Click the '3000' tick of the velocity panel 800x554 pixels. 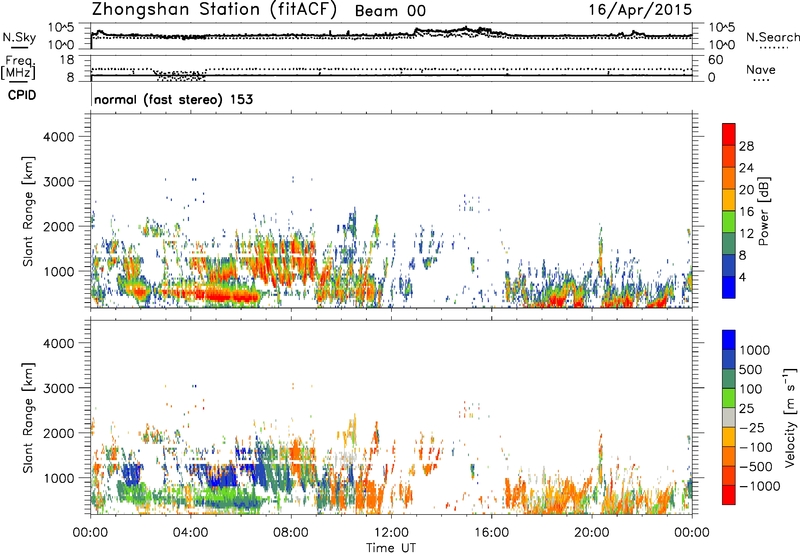(59, 388)
